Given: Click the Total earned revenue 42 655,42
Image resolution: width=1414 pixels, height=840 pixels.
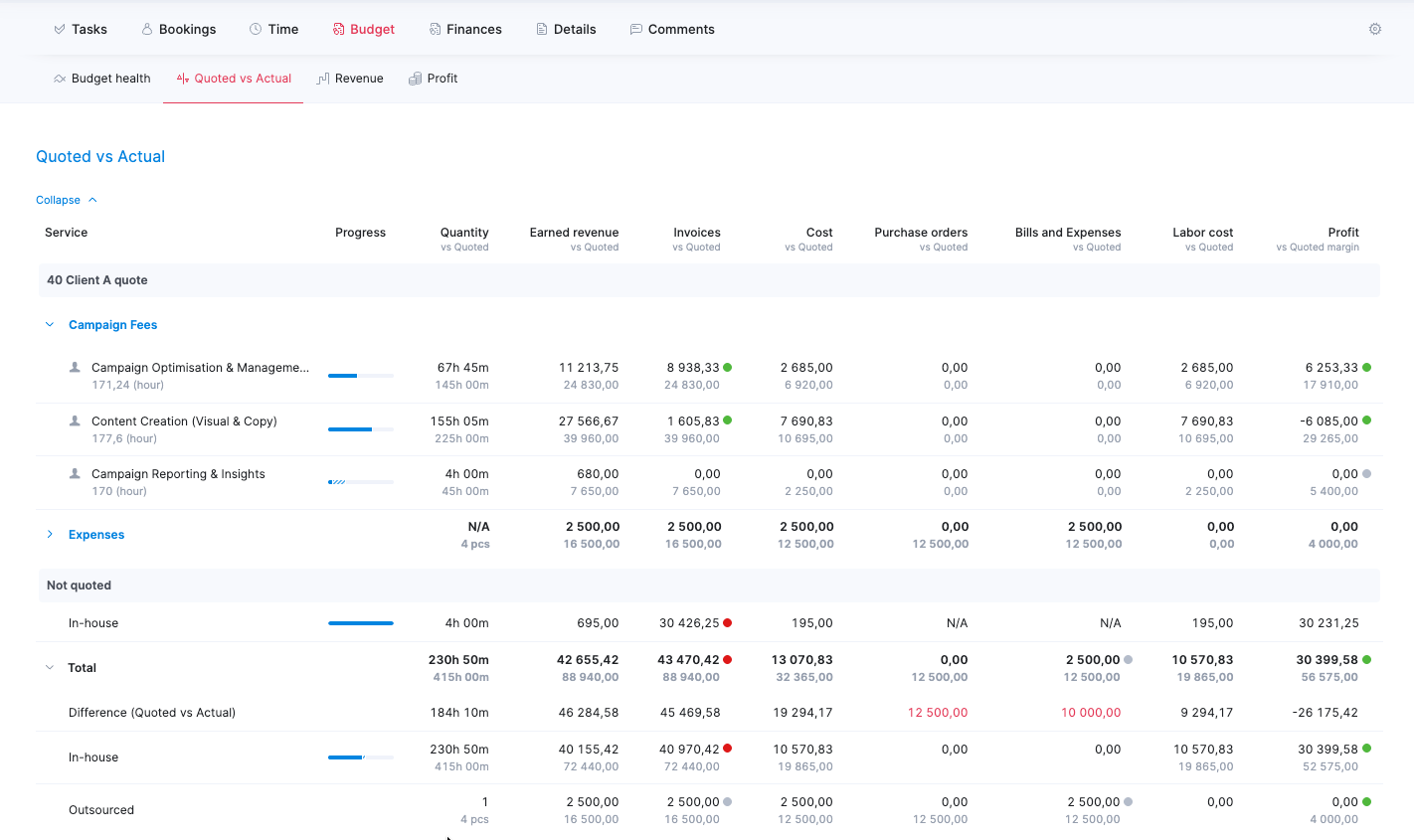Looking at the screenshot, I should click(x=588, y=660).
